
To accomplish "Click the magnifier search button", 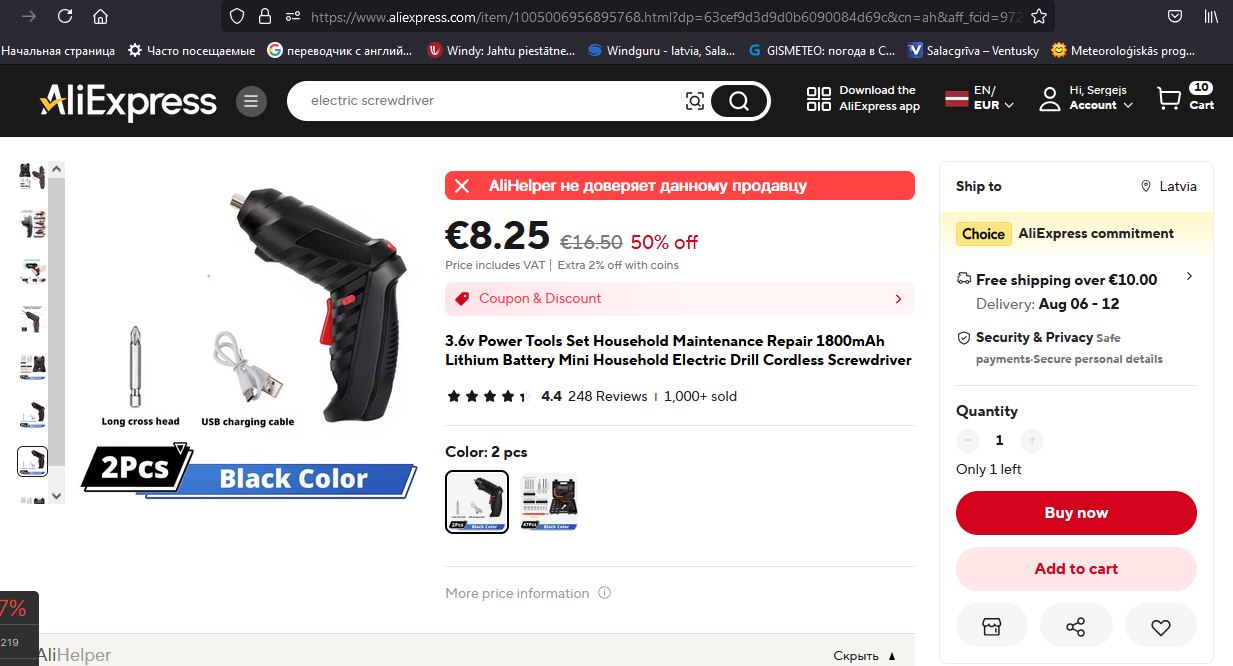I will tap(739, 100).
